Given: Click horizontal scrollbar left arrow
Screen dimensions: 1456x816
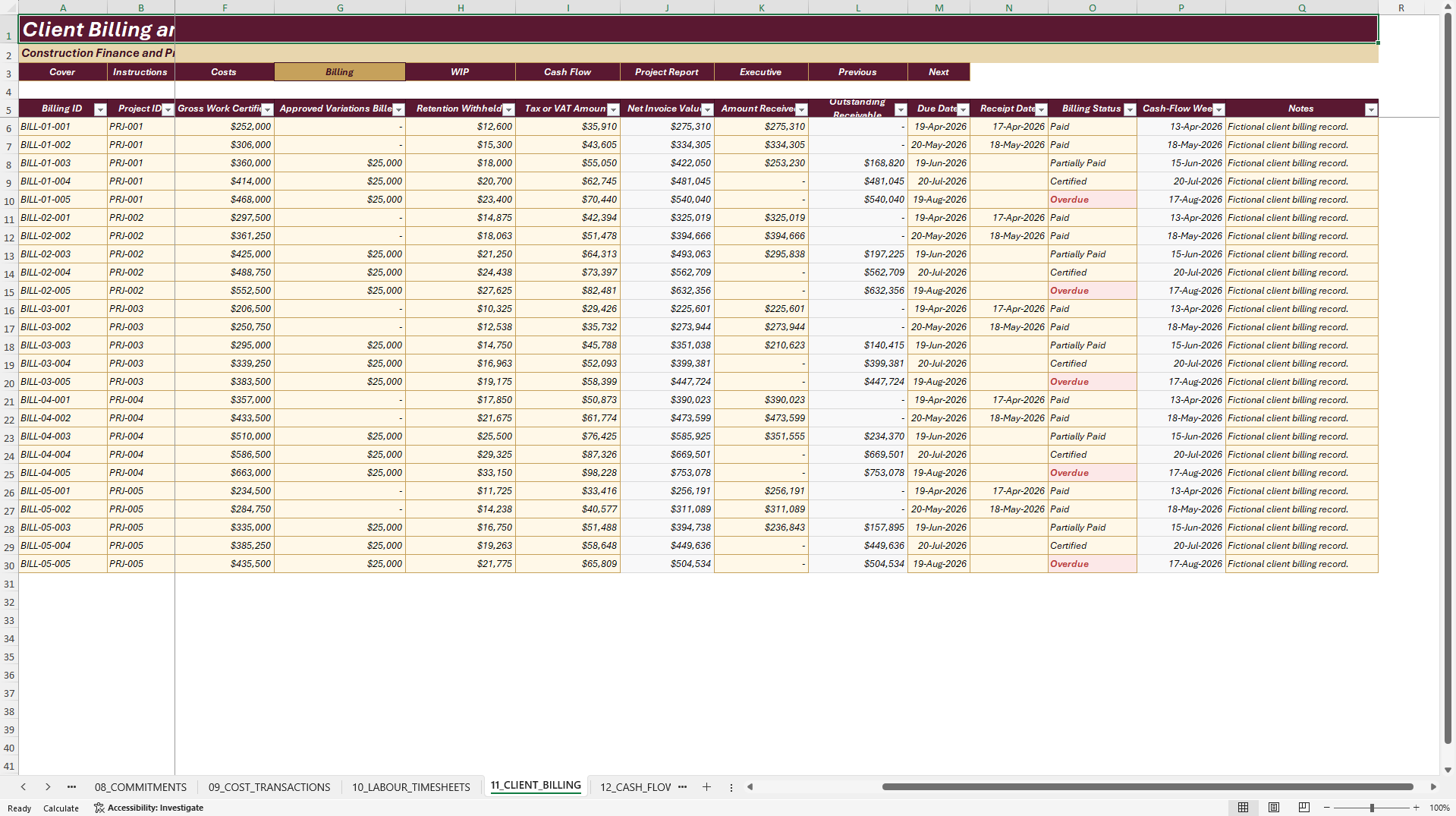Looking at the screenshot, I should tap(750, 787).
